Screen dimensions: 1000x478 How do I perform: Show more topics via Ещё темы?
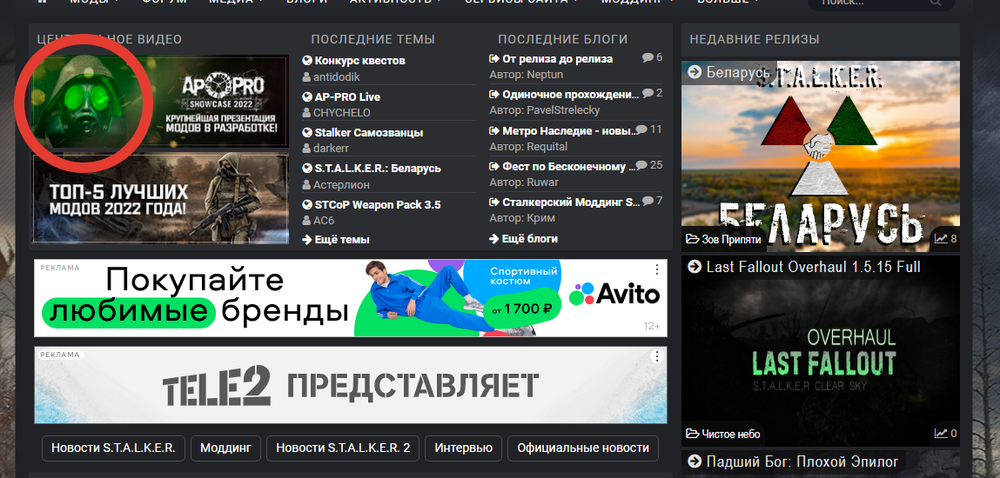click(342, 240)
